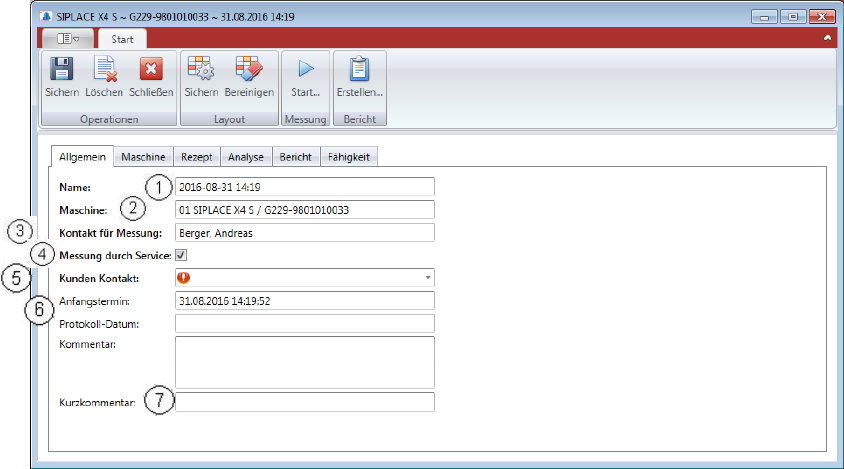Screen dimensions: 844x469
Task: Start the measurement with play icon
Action: [x=306, y=68]
